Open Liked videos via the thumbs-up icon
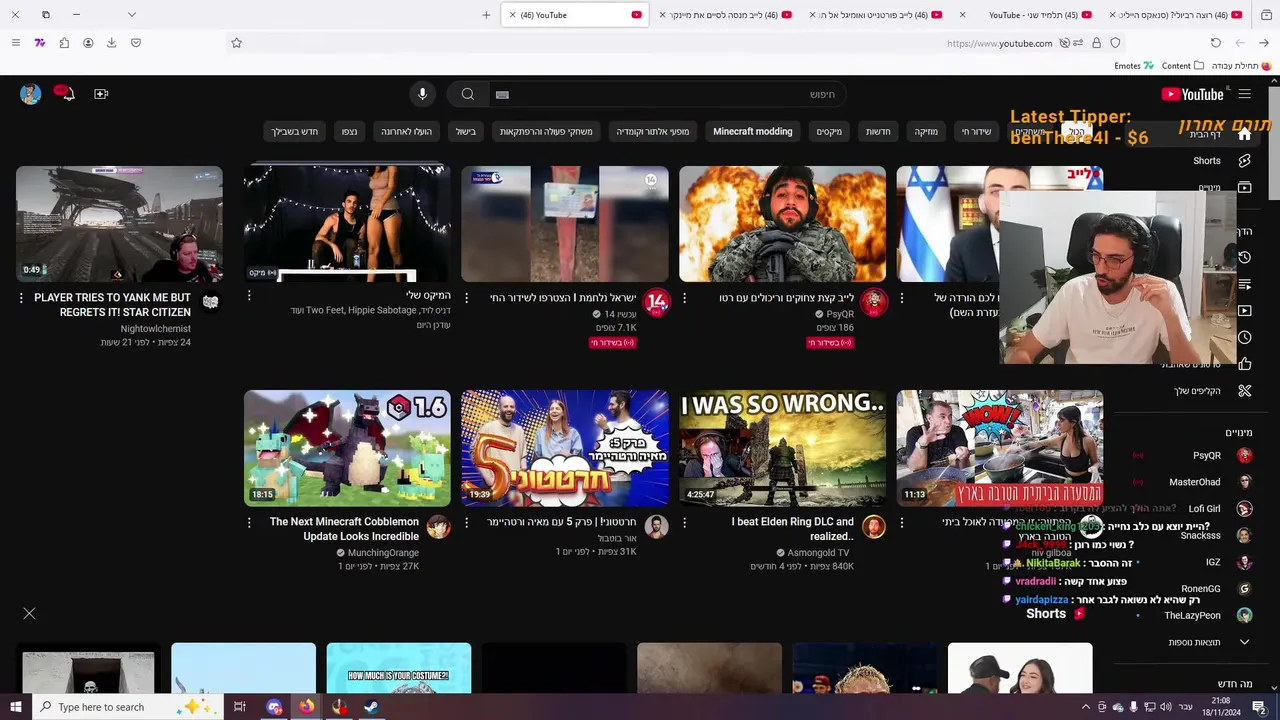The width and height of the screenshot is (1280, 720). pyautogui.click(x=1244, y=364)
